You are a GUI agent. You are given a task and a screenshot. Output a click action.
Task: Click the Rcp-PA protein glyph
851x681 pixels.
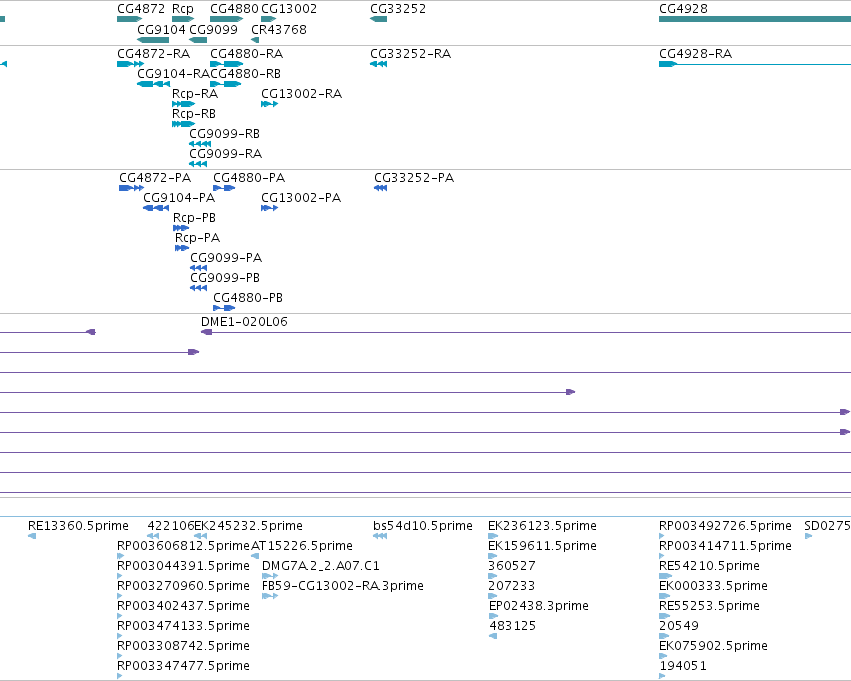pyautogui.click(x=182, y=248)
